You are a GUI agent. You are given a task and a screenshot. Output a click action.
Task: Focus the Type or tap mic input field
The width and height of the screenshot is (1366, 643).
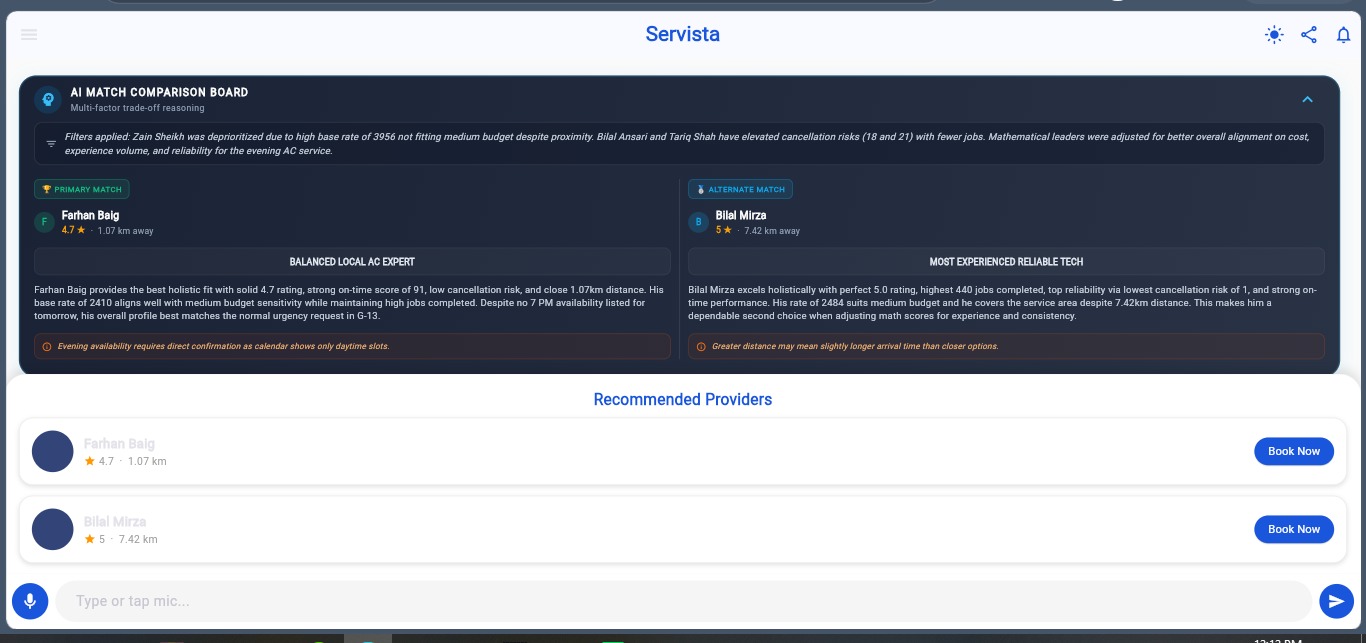(683, 601)
